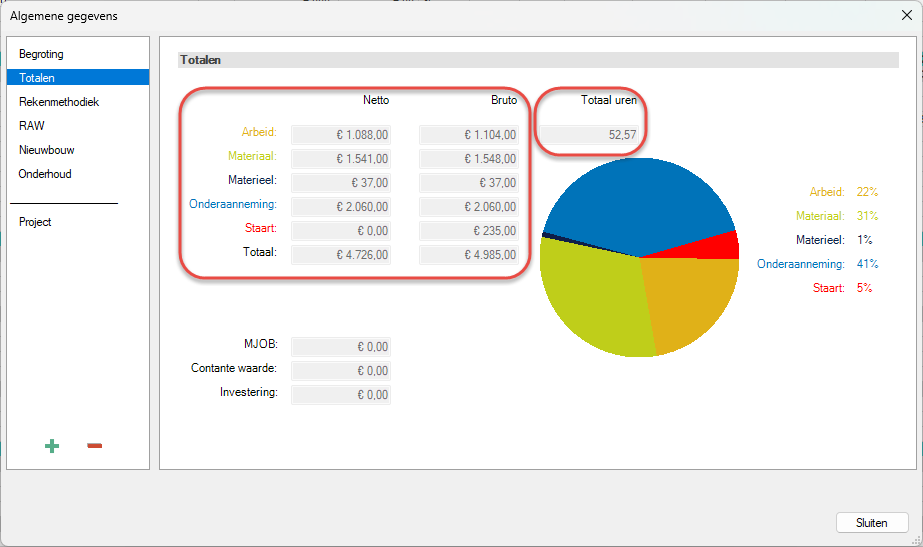Screen dimensions: 923x547
Task: Go to the Nieuwbouw section
Action: [47, 150]
